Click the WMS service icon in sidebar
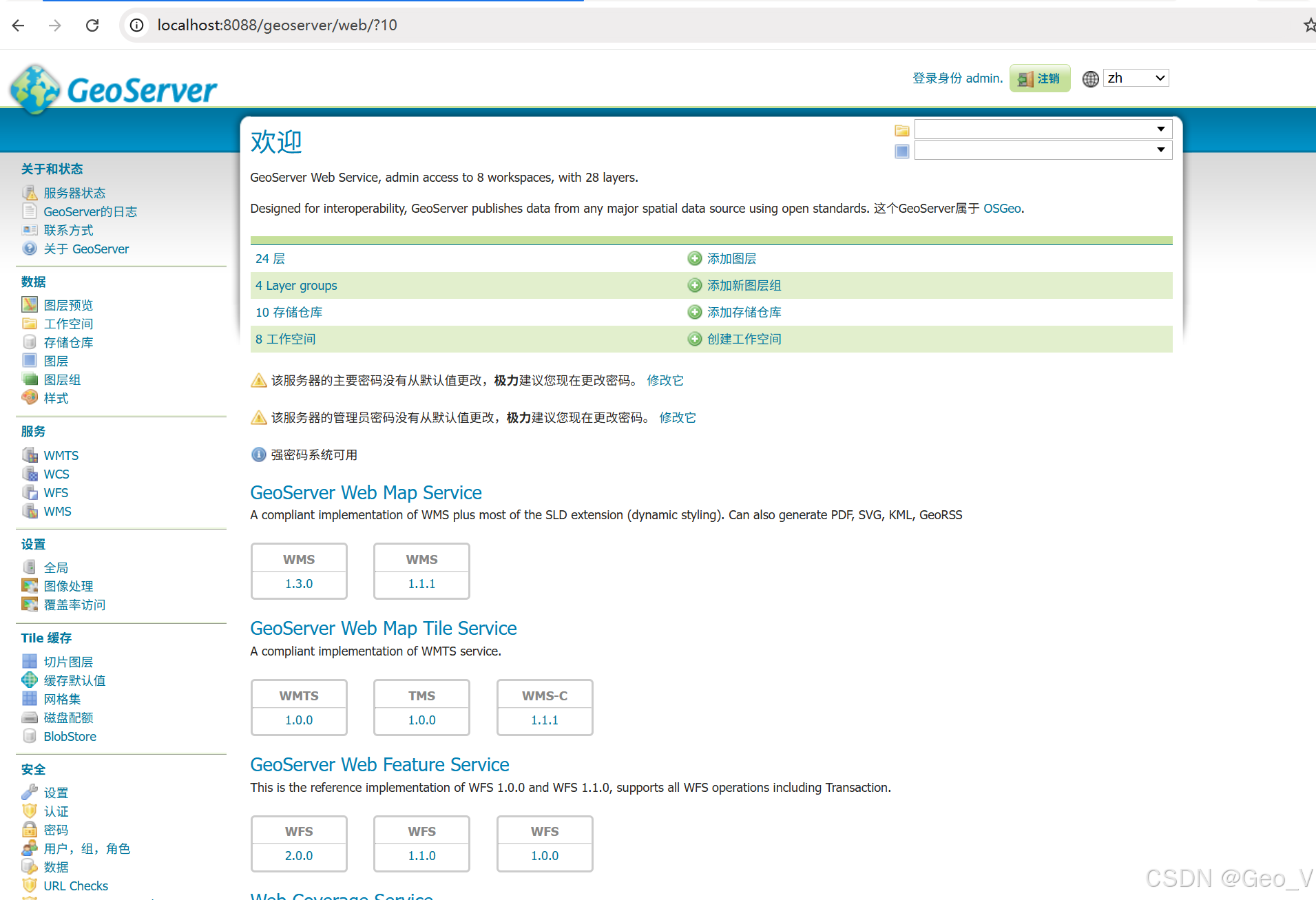 [30, 511]
